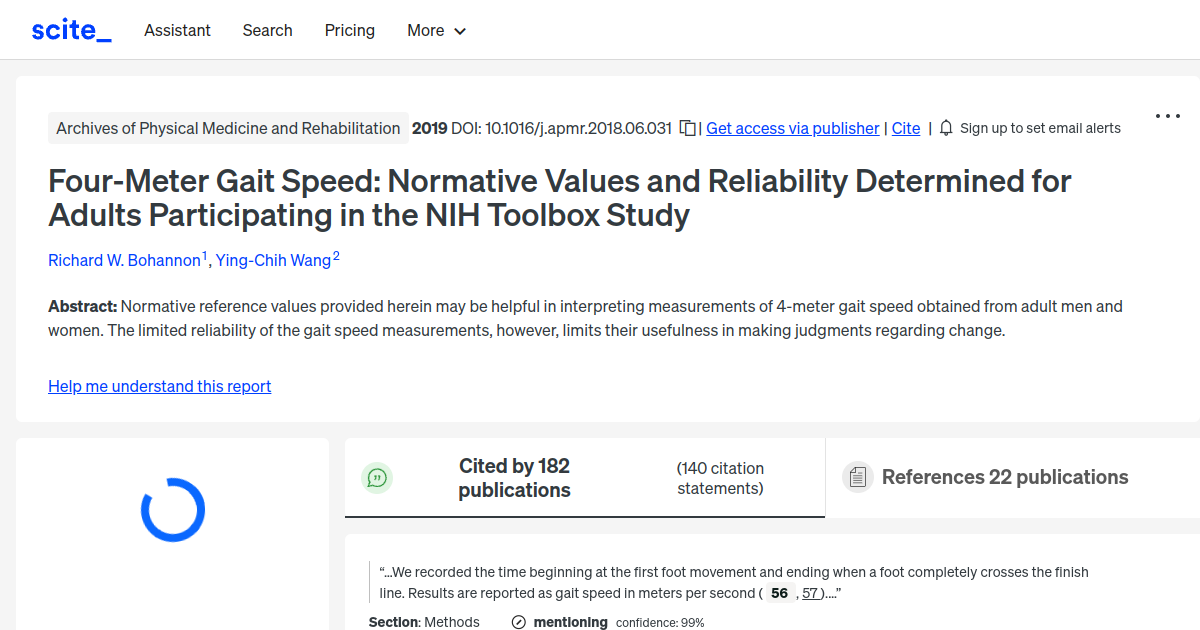The image size is (1200, 630).
Task: Click citation reference 57 in the excerpt
Action: (811, 593)
